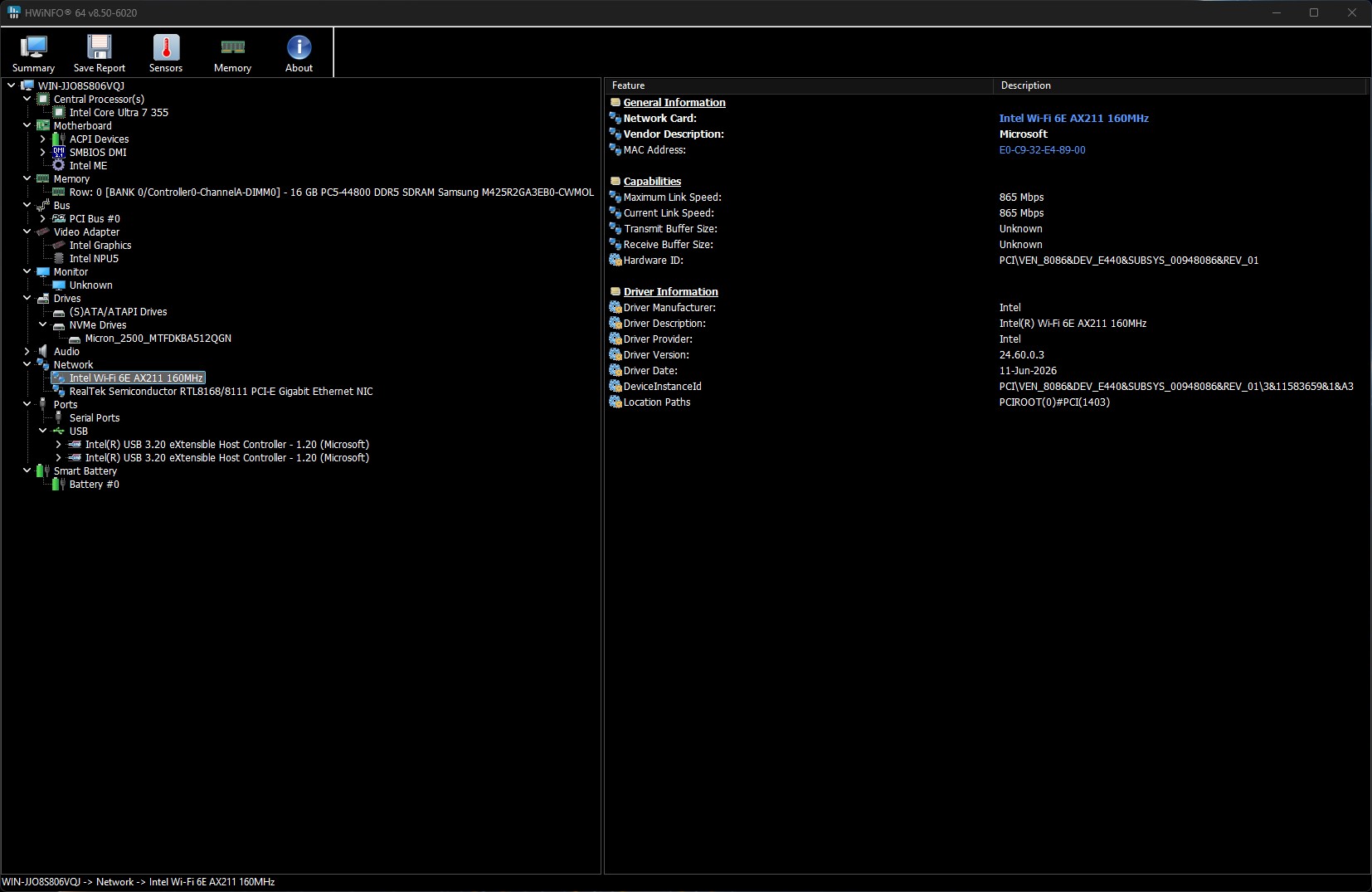The width and height of the screenshot is (1372, 892).
Task: Click the gear icon beside Intel ME
Action: pyautogui.click(x=59, y=165)
